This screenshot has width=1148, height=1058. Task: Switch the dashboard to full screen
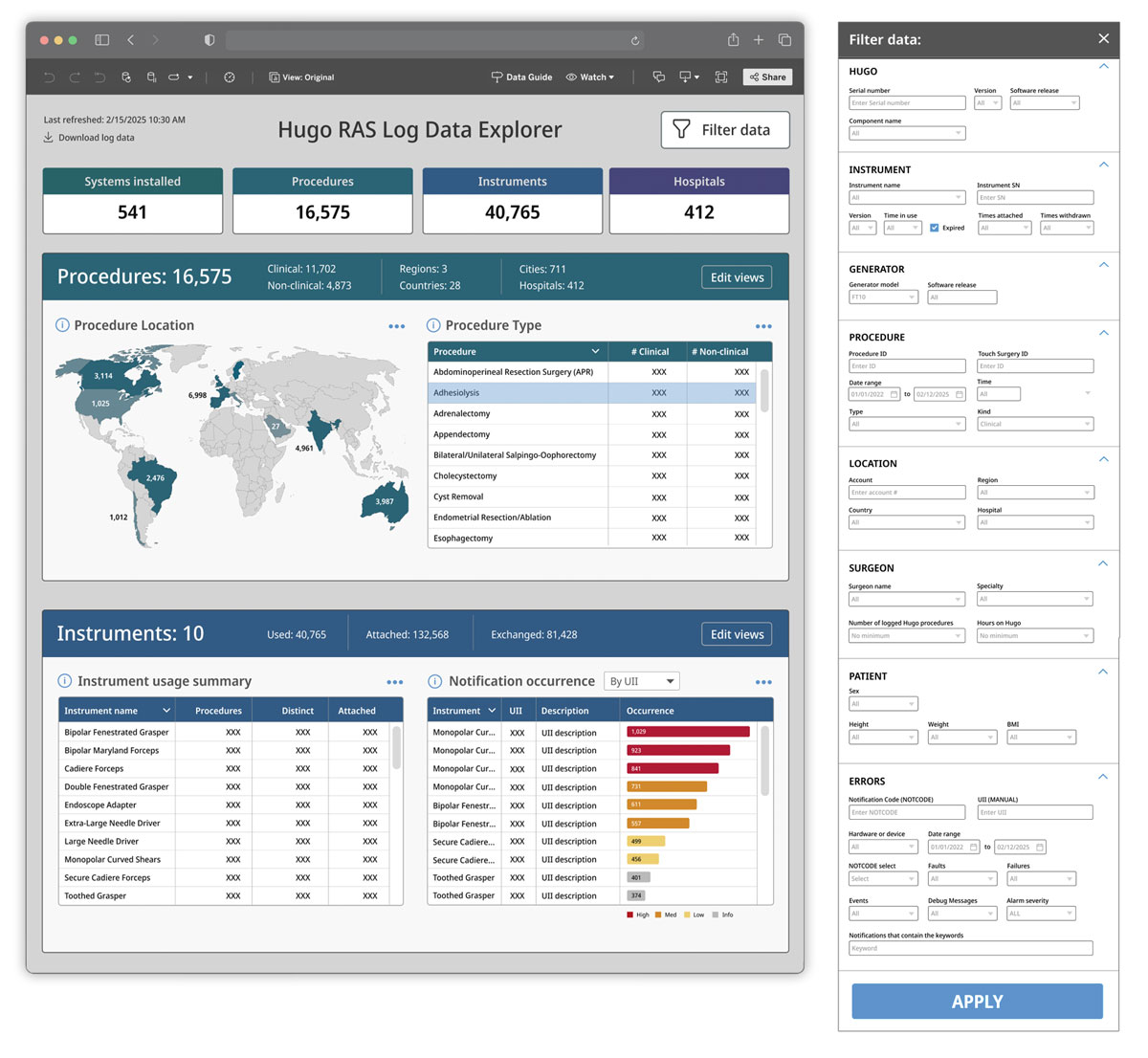pos(721,77)
